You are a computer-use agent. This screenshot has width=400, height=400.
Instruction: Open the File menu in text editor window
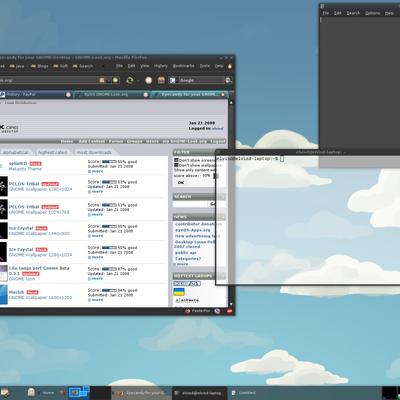point(326,13)
